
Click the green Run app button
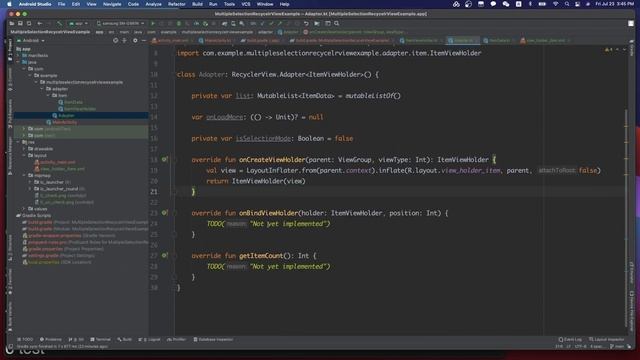point(153,24)
